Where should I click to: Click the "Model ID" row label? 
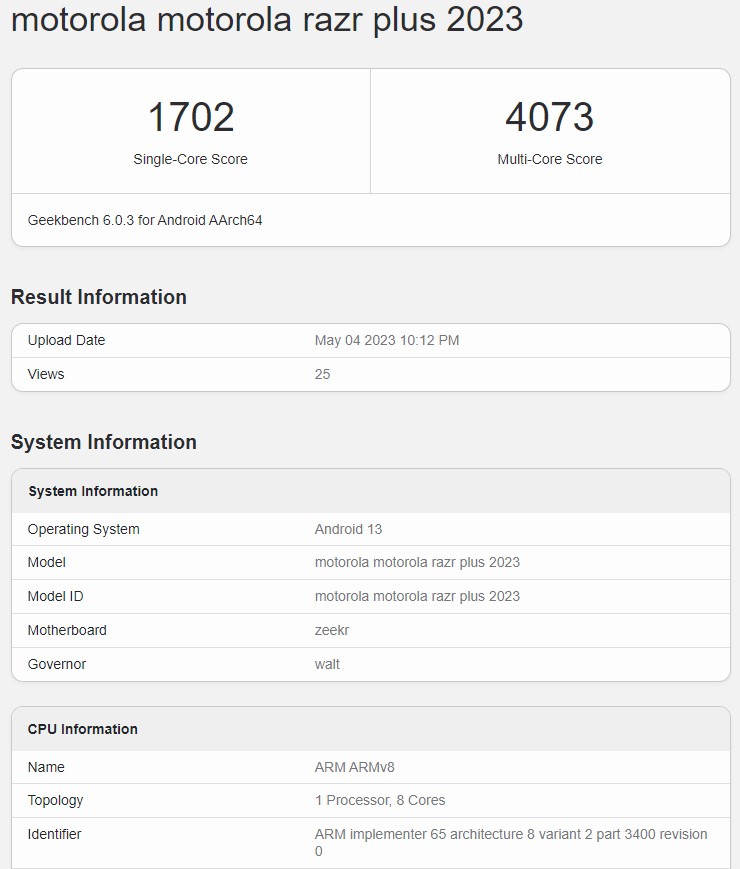56,596
